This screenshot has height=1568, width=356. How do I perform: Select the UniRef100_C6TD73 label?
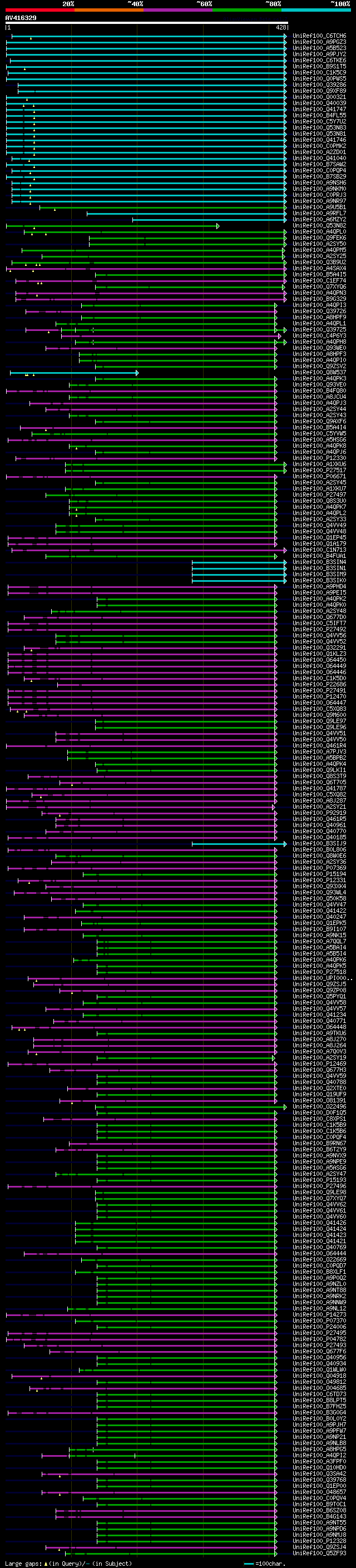click(319, 1394)
